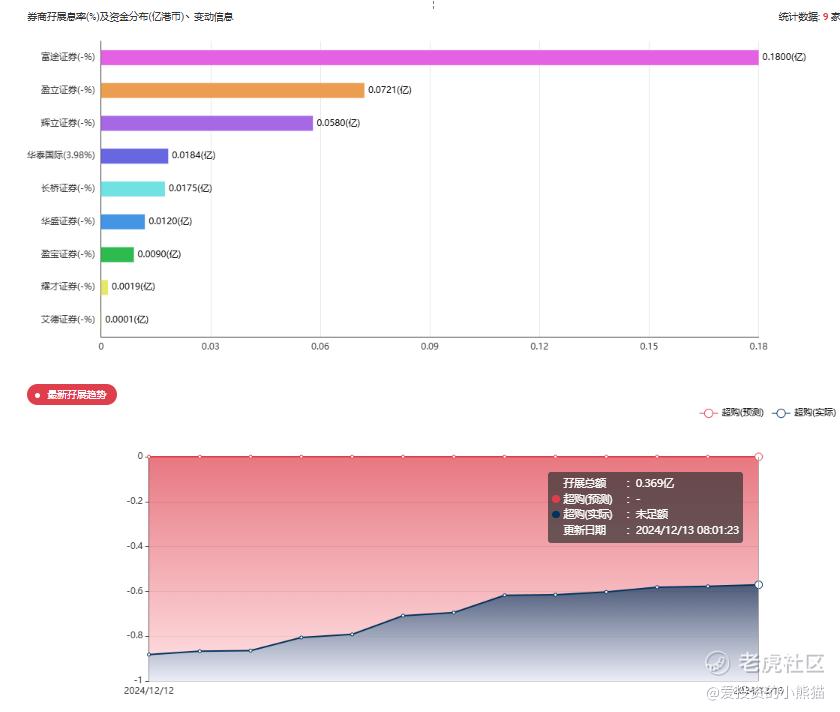Select the 富途证券 magenta bar
Screen dimensions: 840x712
(430, 57)
